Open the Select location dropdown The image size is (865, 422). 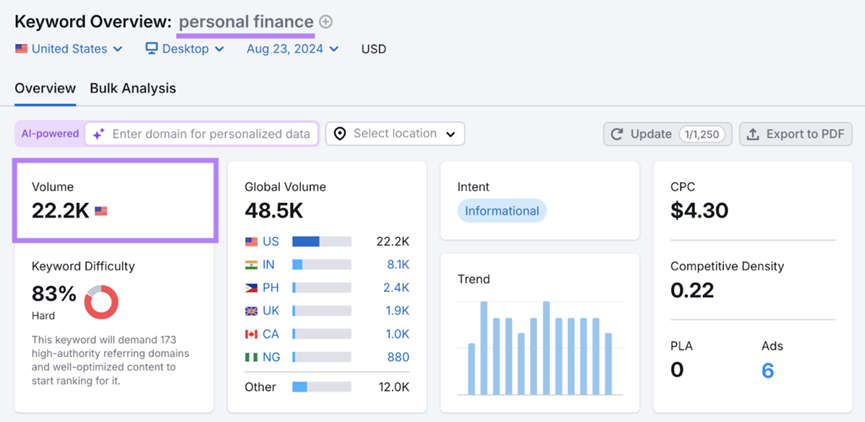pos(396,134)
